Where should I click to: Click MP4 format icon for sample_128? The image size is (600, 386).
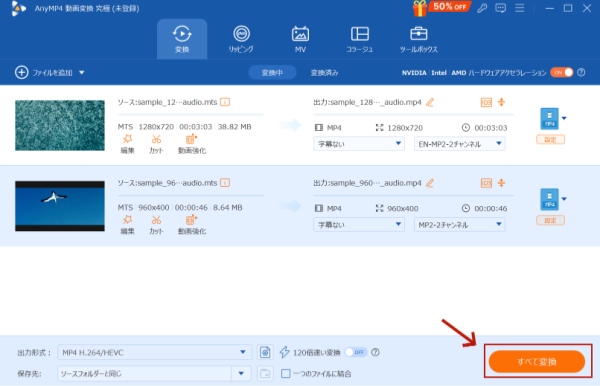(x=549, y=119)
